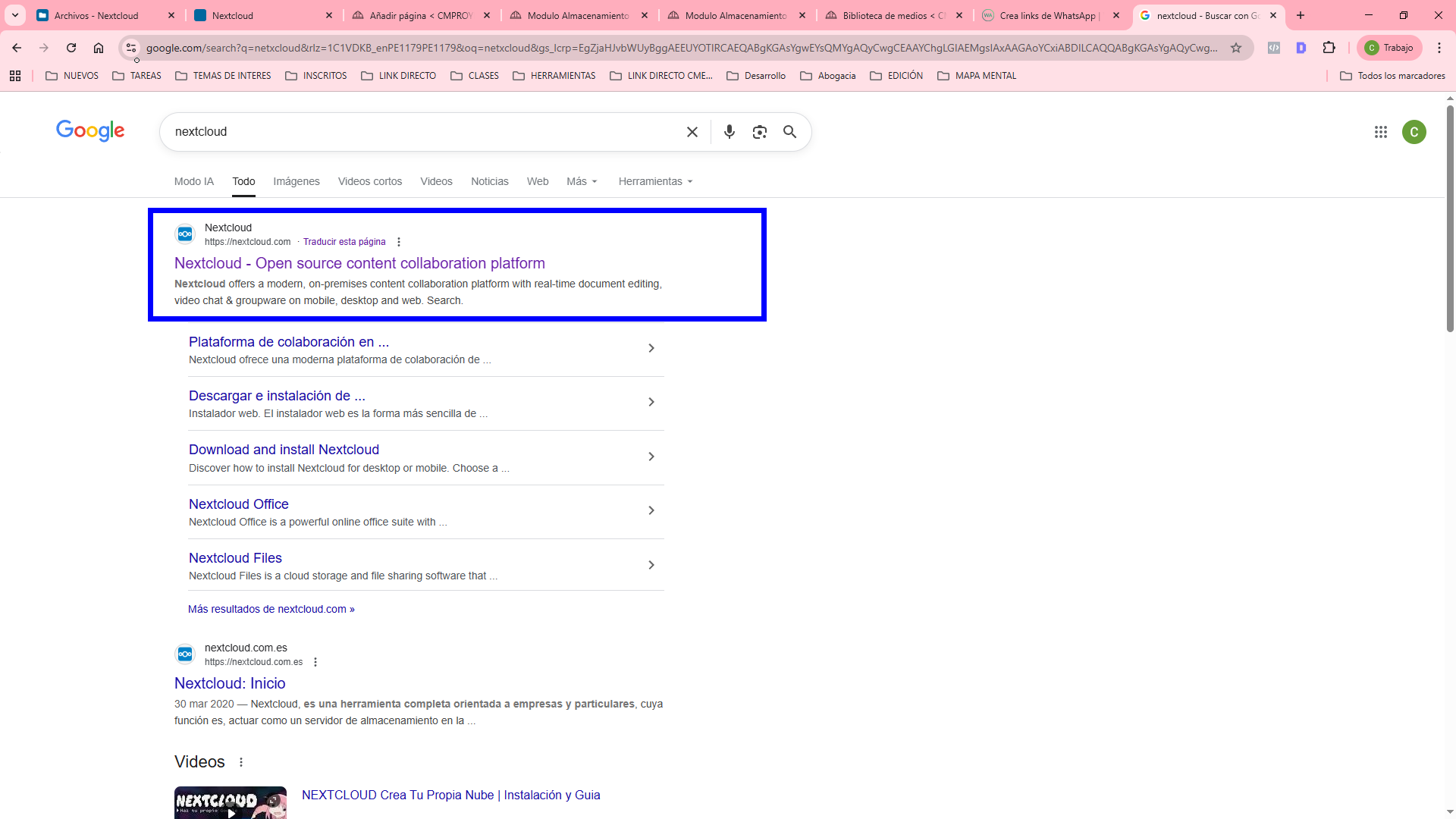Viewport: 1456px width, 819px height.
Task: Switch to the Imágenes results tab
Action: click(296, 181)
